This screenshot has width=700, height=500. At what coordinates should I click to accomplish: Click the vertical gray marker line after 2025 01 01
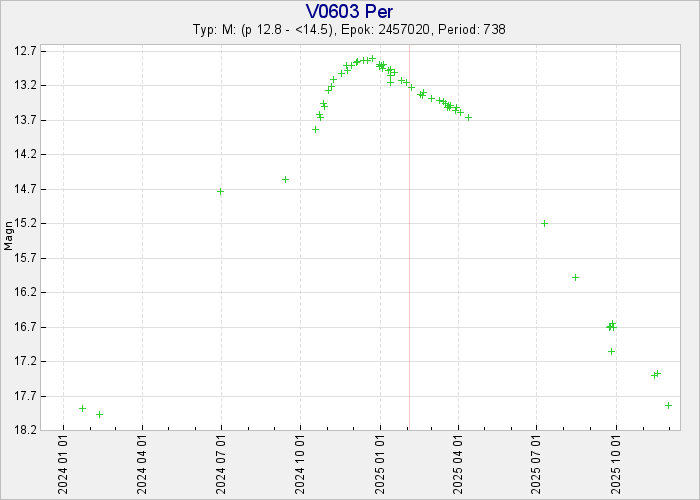tap(409, 250)
